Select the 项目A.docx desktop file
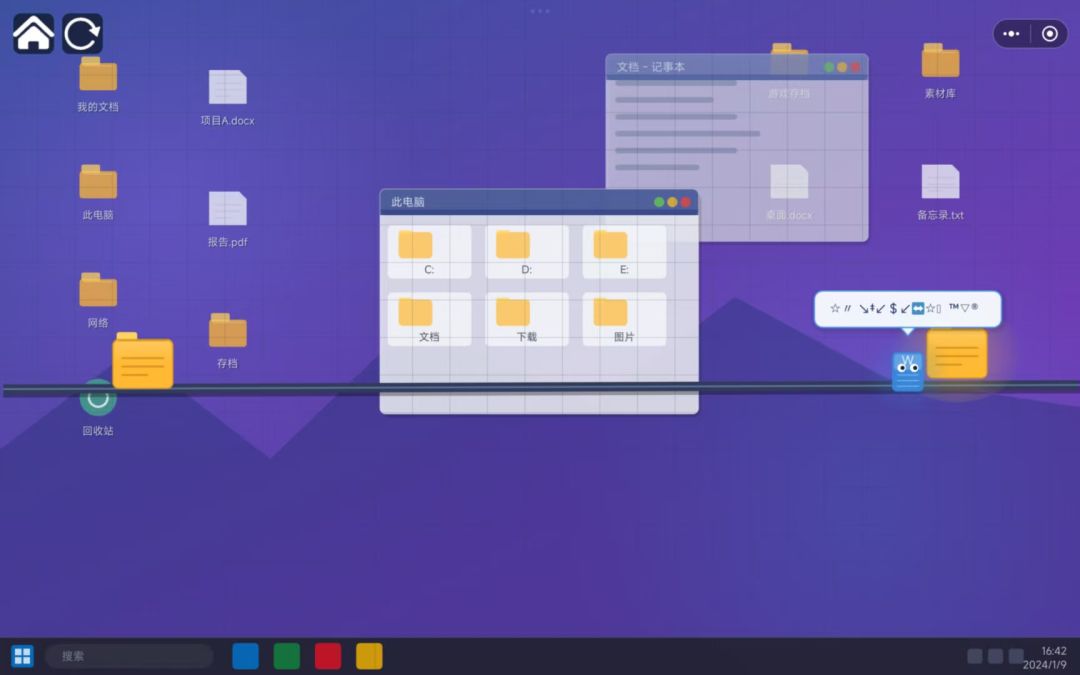The image size is (1080, 675). [227, 97]
